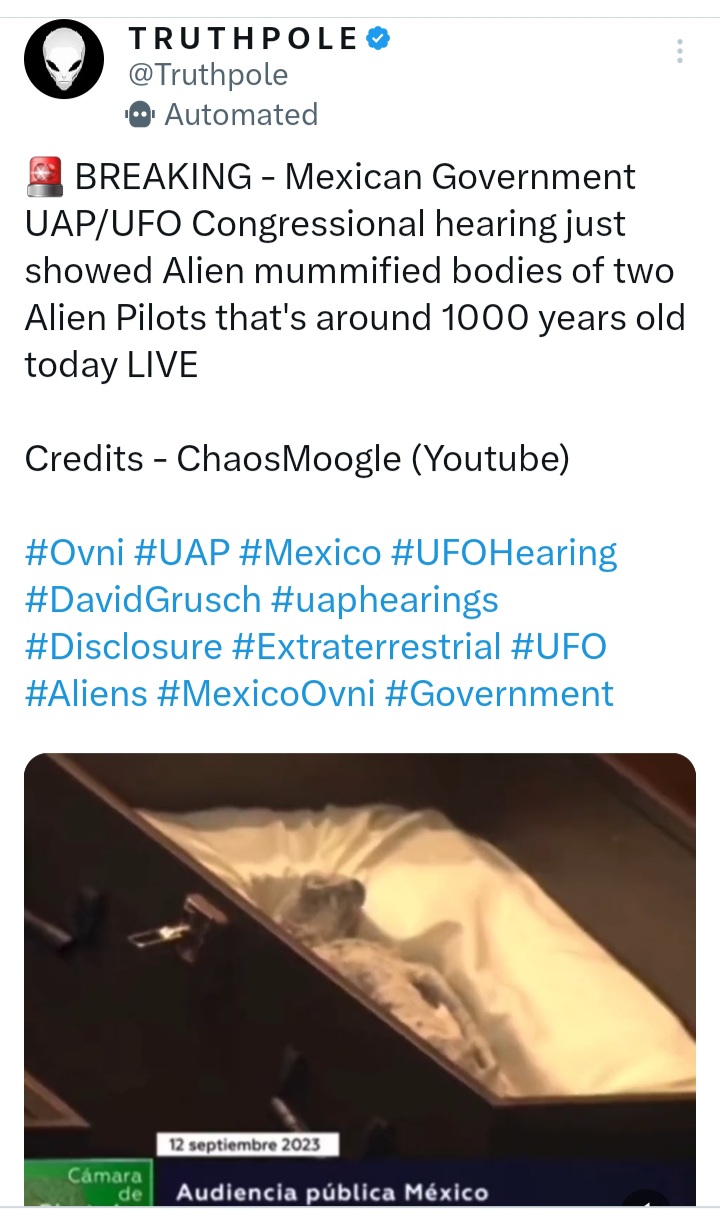Viewport: 720px width, 1229px height.
Task: Open the #UFOHearing hashtag
Action: pos(504,553)
